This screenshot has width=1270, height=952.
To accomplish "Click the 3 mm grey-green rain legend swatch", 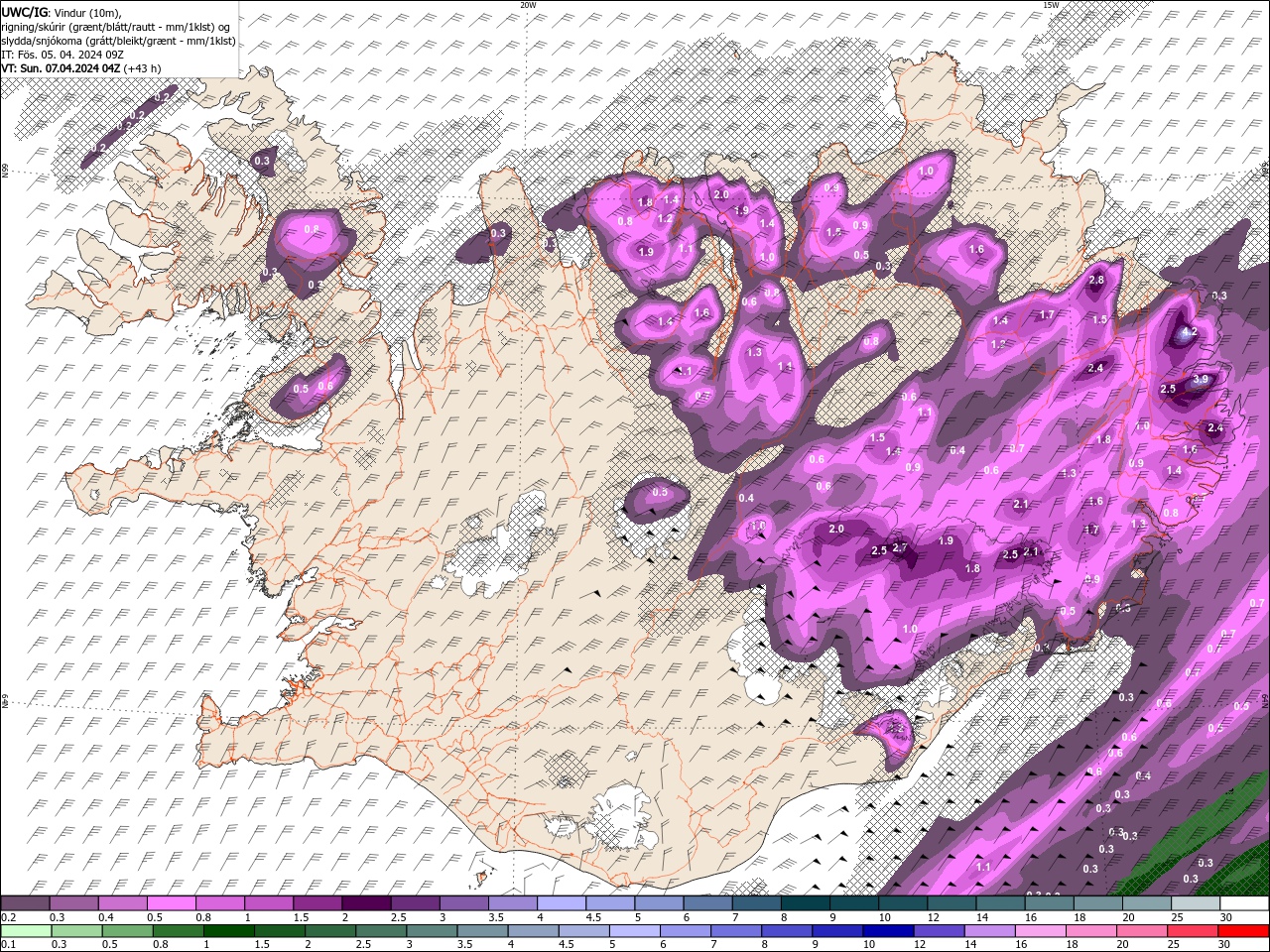I will click(x=432, y=931).
